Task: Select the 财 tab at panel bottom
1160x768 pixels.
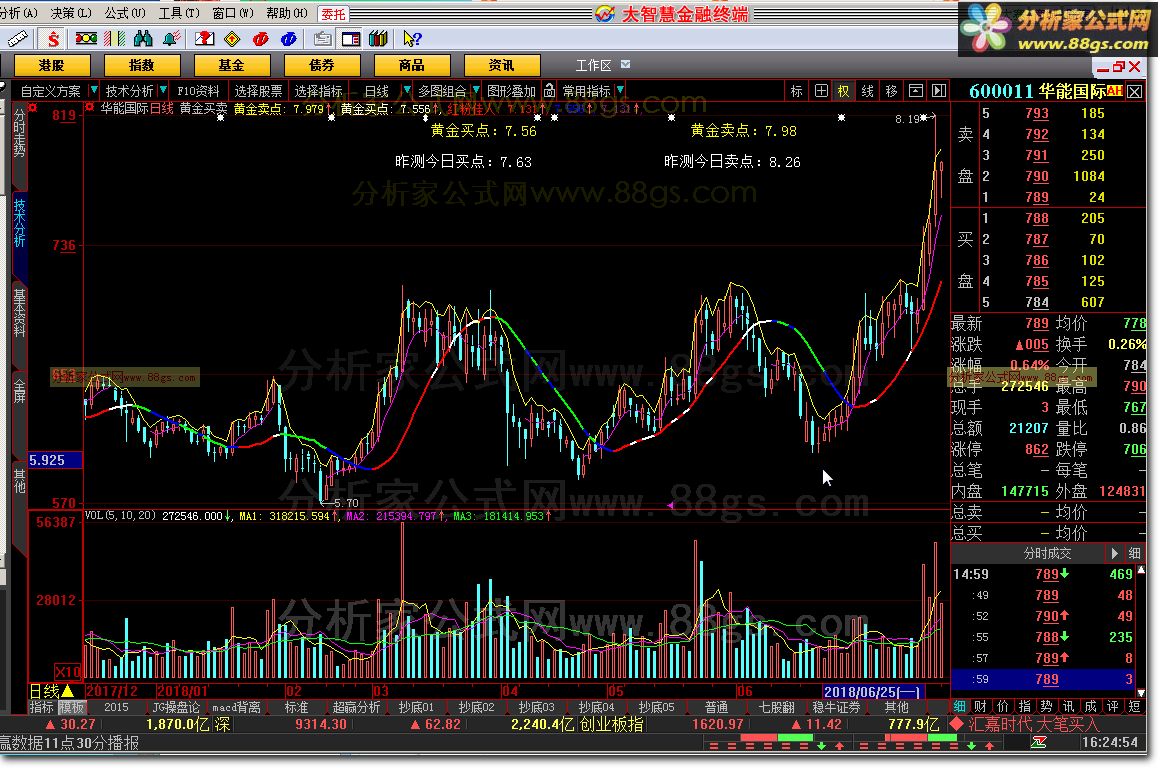Action: tap(980, 707)
